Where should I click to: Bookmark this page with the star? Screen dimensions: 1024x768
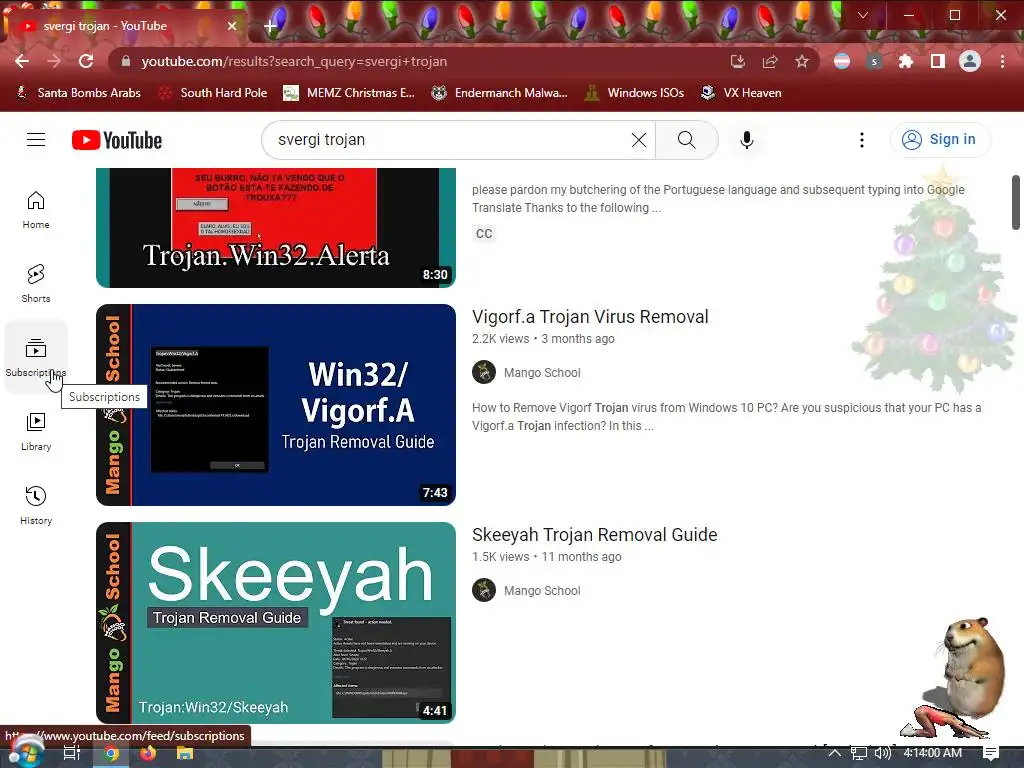[802, 61]
